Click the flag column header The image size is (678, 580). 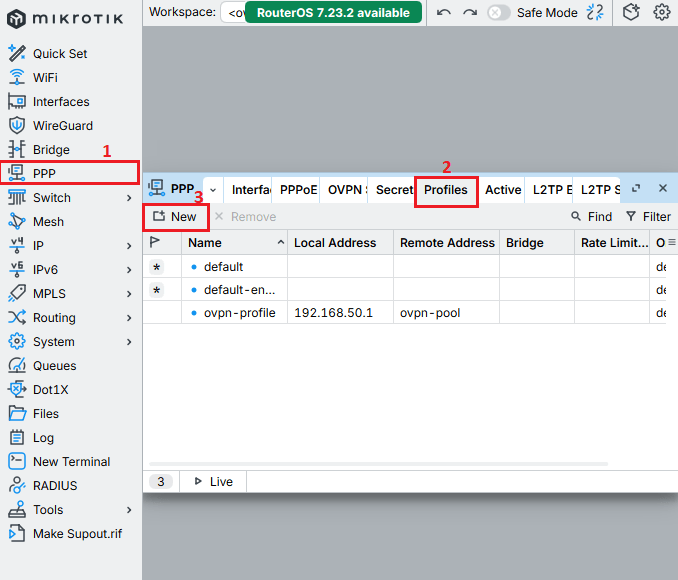coord(155,242)
